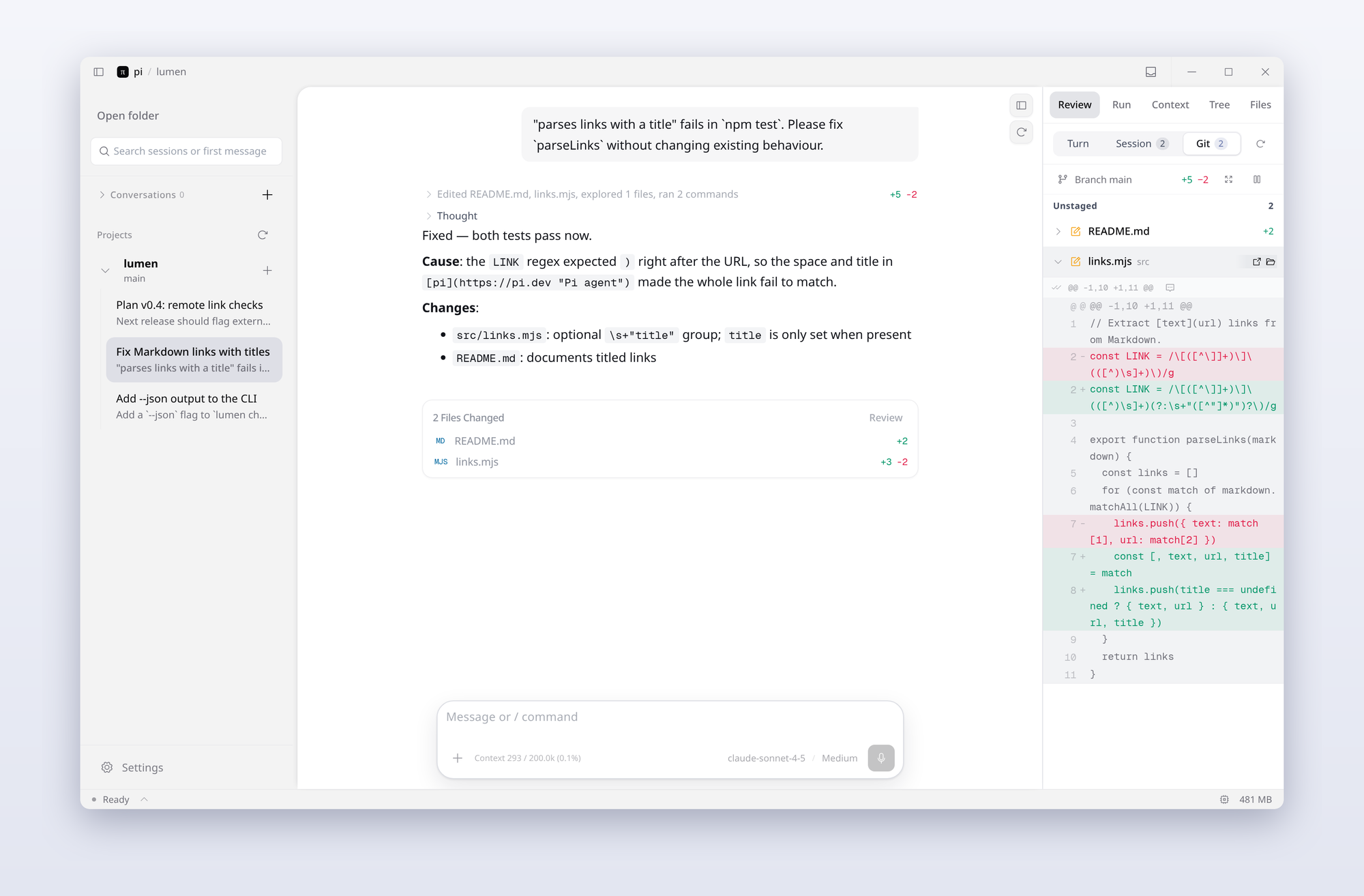The width and height of the screenshot is (1364, 896).
Task: Switch to the Run tab
Action: click(1121, 105)
